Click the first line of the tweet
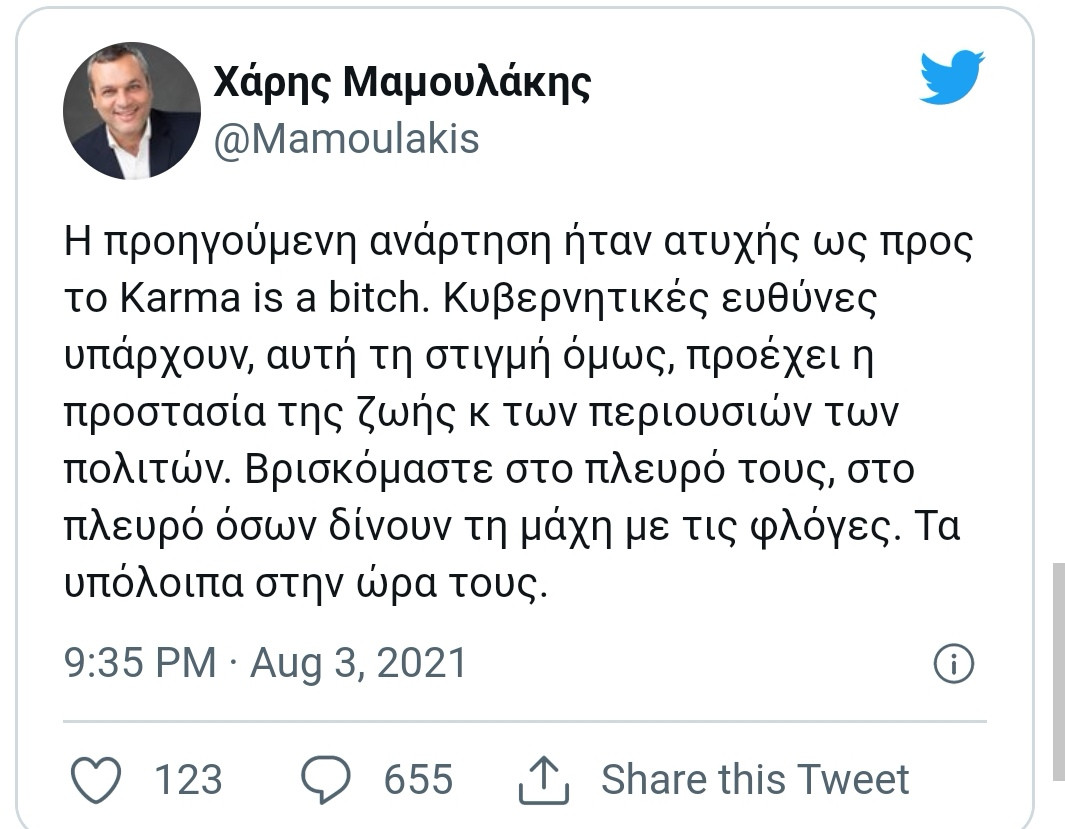Viewport: 1065px width, 829px height. (x=519, y=243)
